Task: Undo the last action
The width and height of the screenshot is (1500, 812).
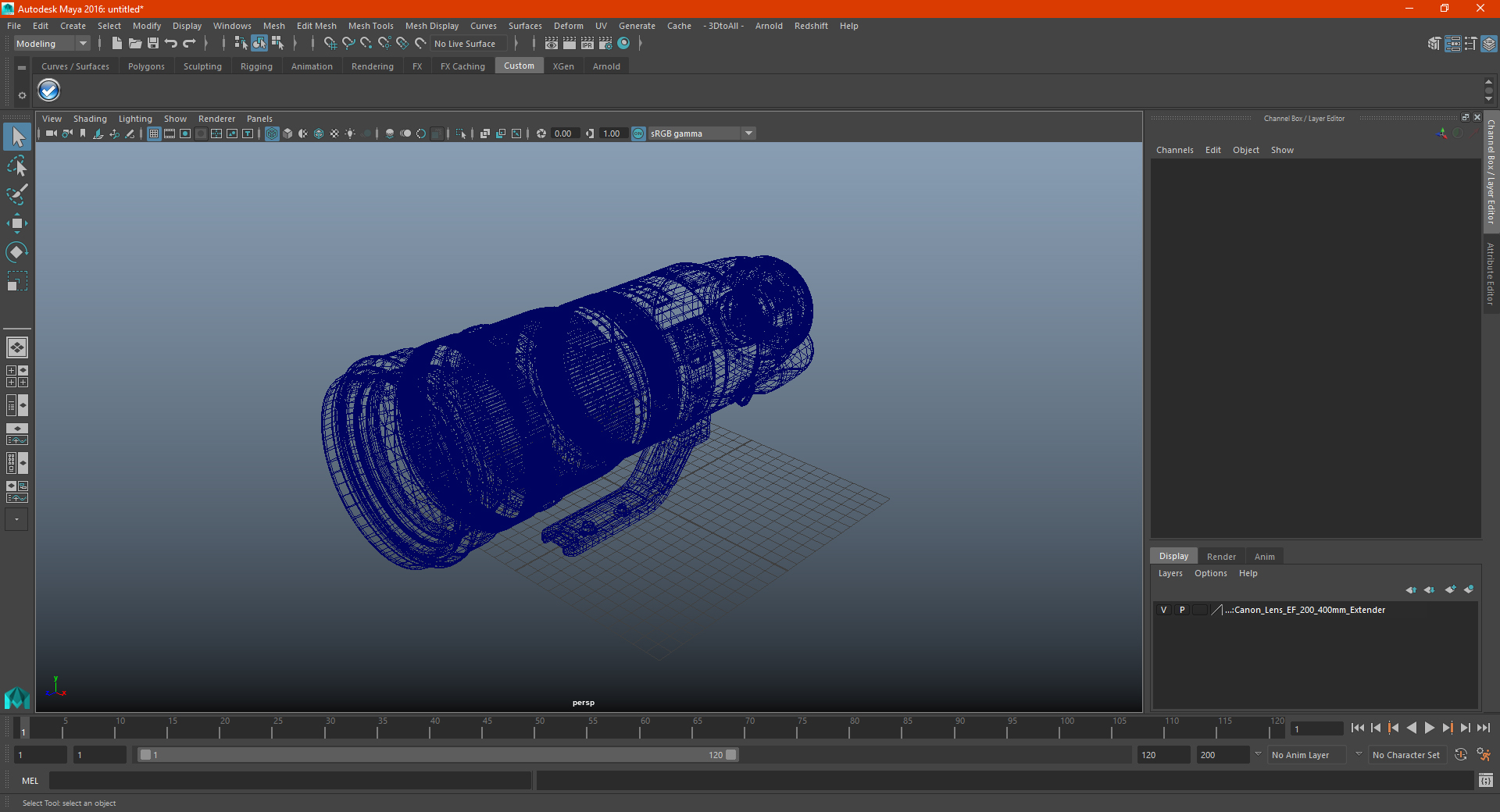Action: tap(171, 44)
